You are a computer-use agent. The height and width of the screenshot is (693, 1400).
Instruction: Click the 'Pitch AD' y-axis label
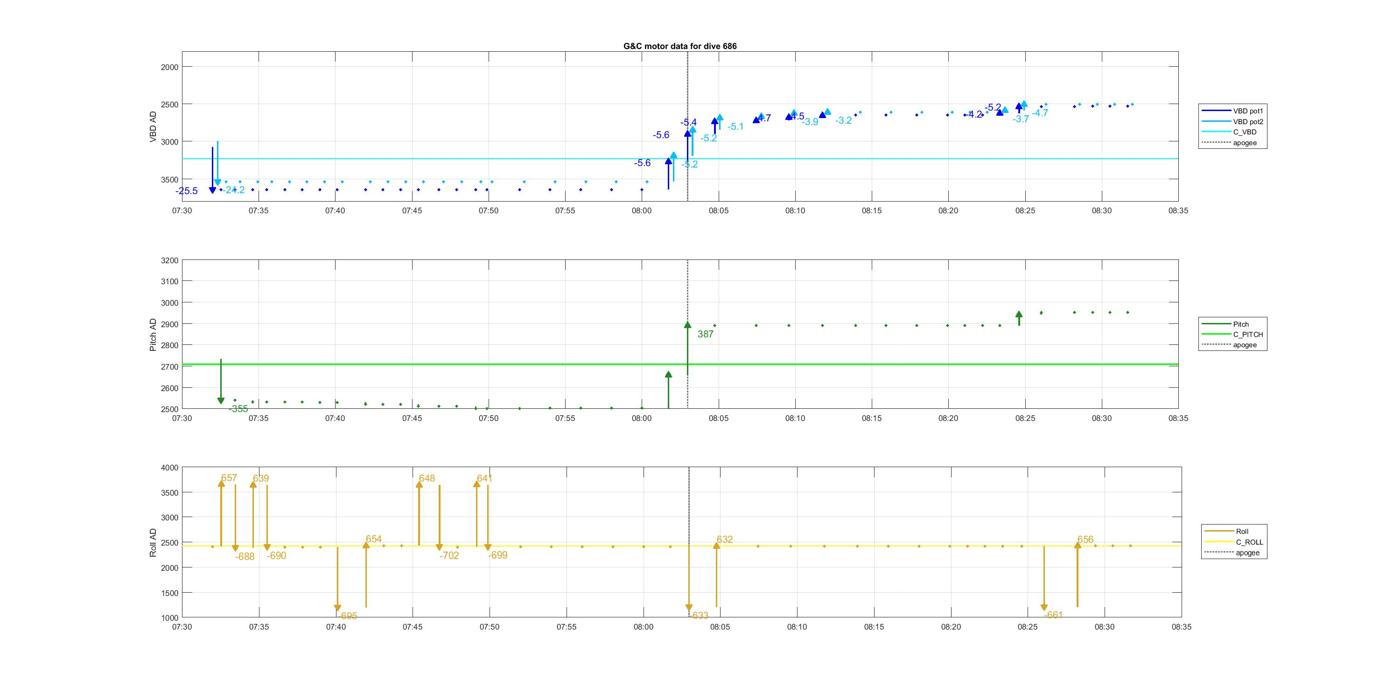(x=154, y=334)
